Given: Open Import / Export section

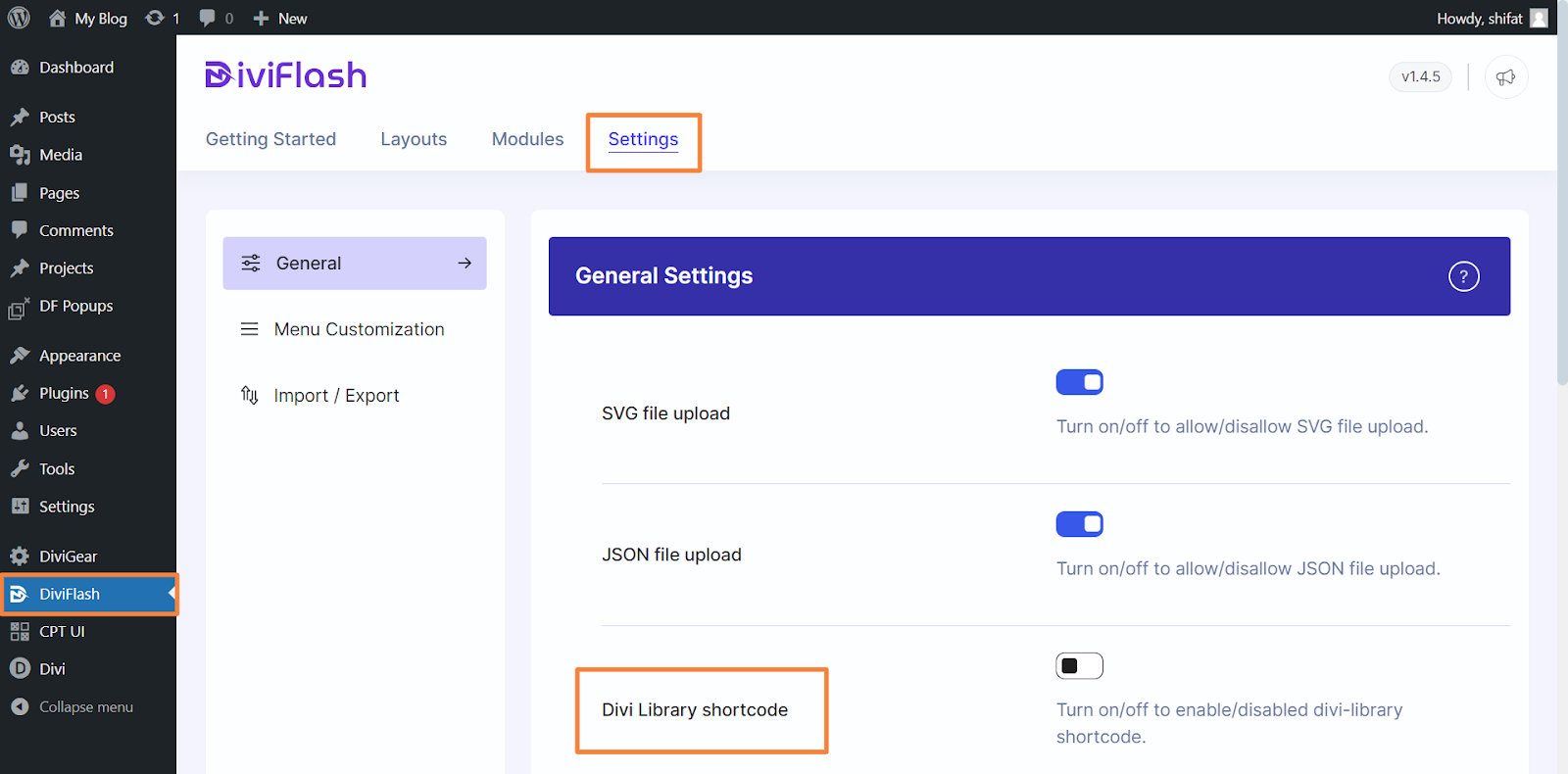Looking at the screenshot, I should click(355, 395).
